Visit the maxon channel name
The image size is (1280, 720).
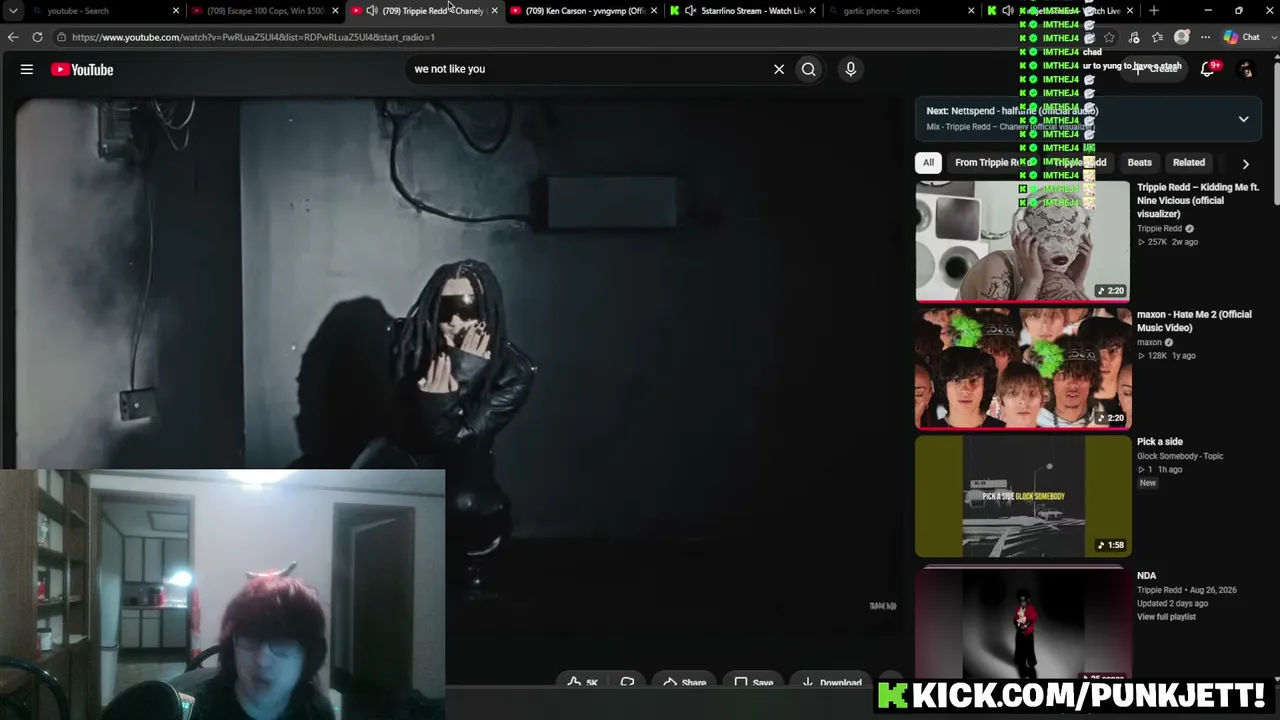[x=1150, y=342]
